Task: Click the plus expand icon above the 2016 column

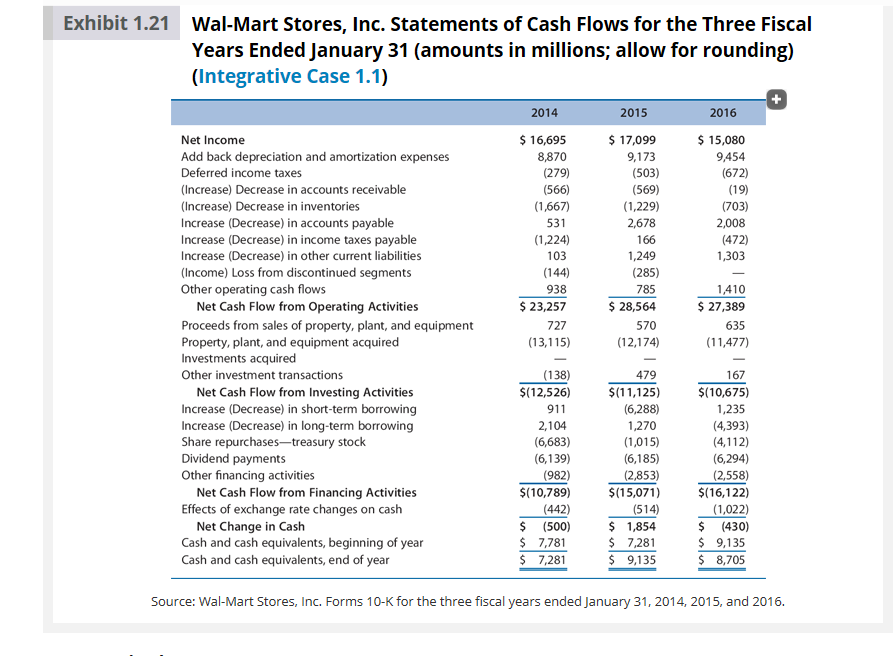Action: (x=777, y=101)
